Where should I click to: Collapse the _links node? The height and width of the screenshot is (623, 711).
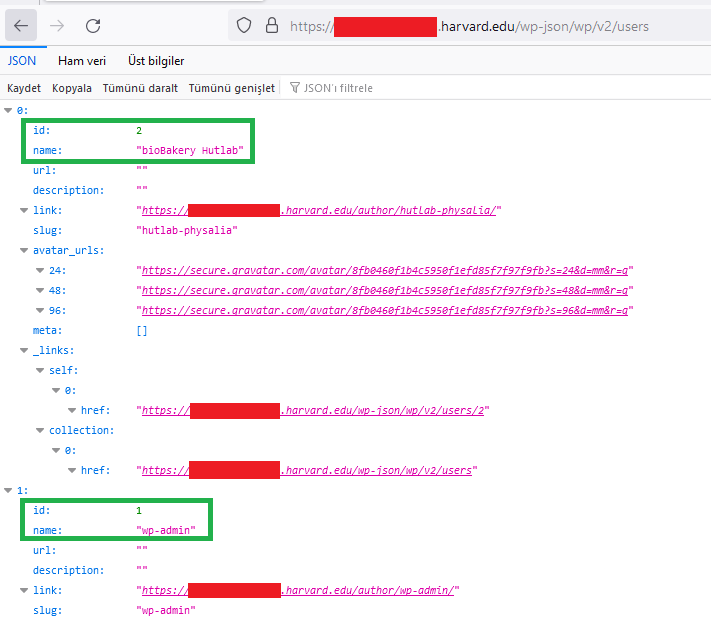click(24, 350)
